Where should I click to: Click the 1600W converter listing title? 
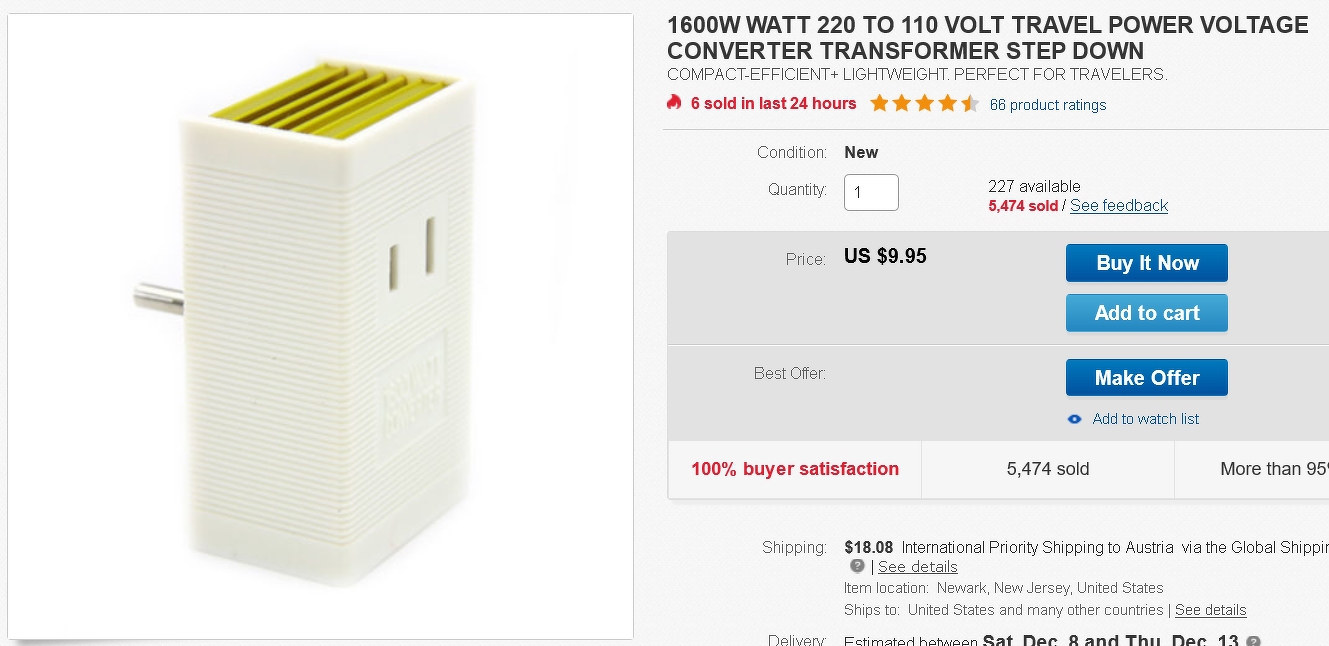tap(988, 38)
